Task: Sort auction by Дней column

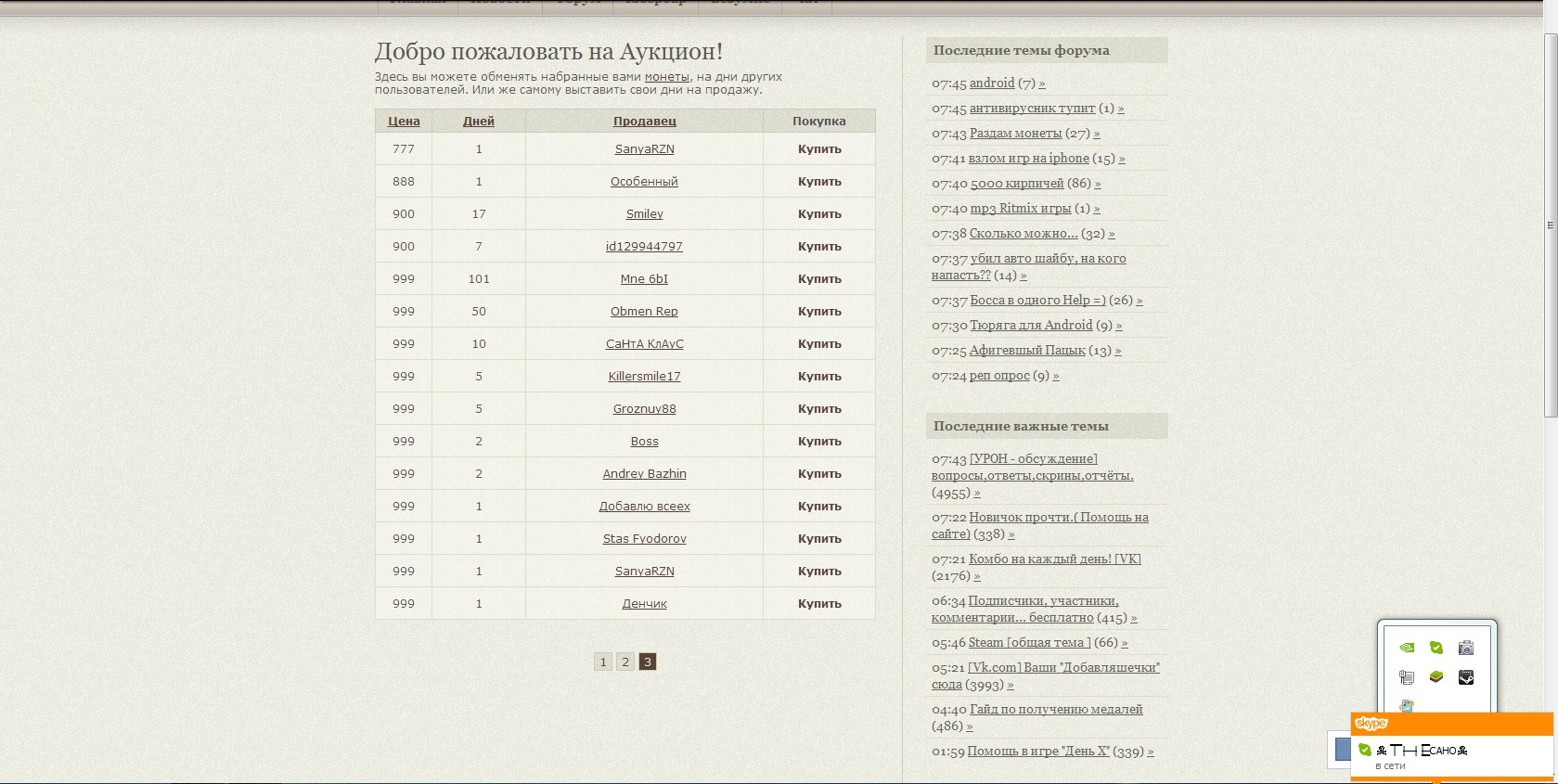Action: (479, 121)
